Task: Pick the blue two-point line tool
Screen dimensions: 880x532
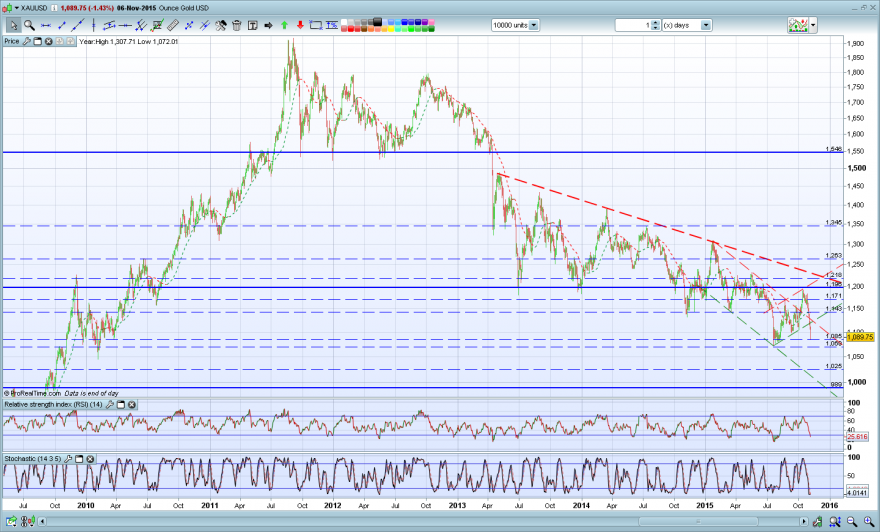Action: tap(189, 25)
